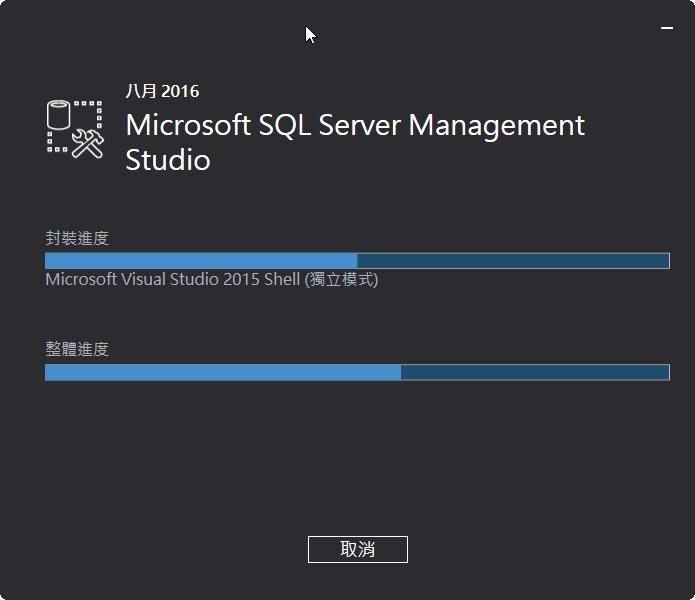Minimize the installer window

[667, 28]
